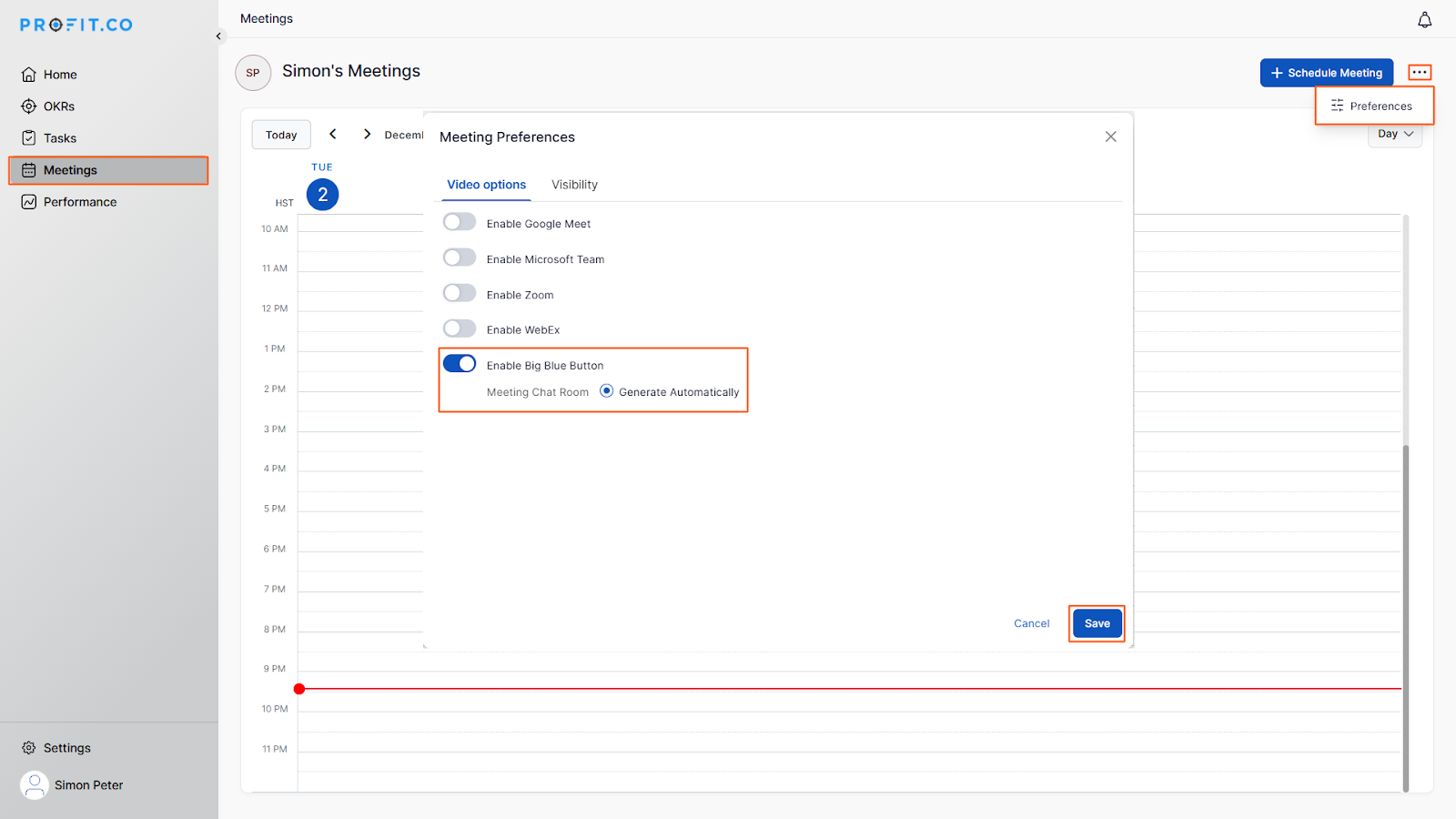This screenshot has height=819, width=1456.
Task: Disable the Big Blue Button toggle
Action: coord(460,364)
